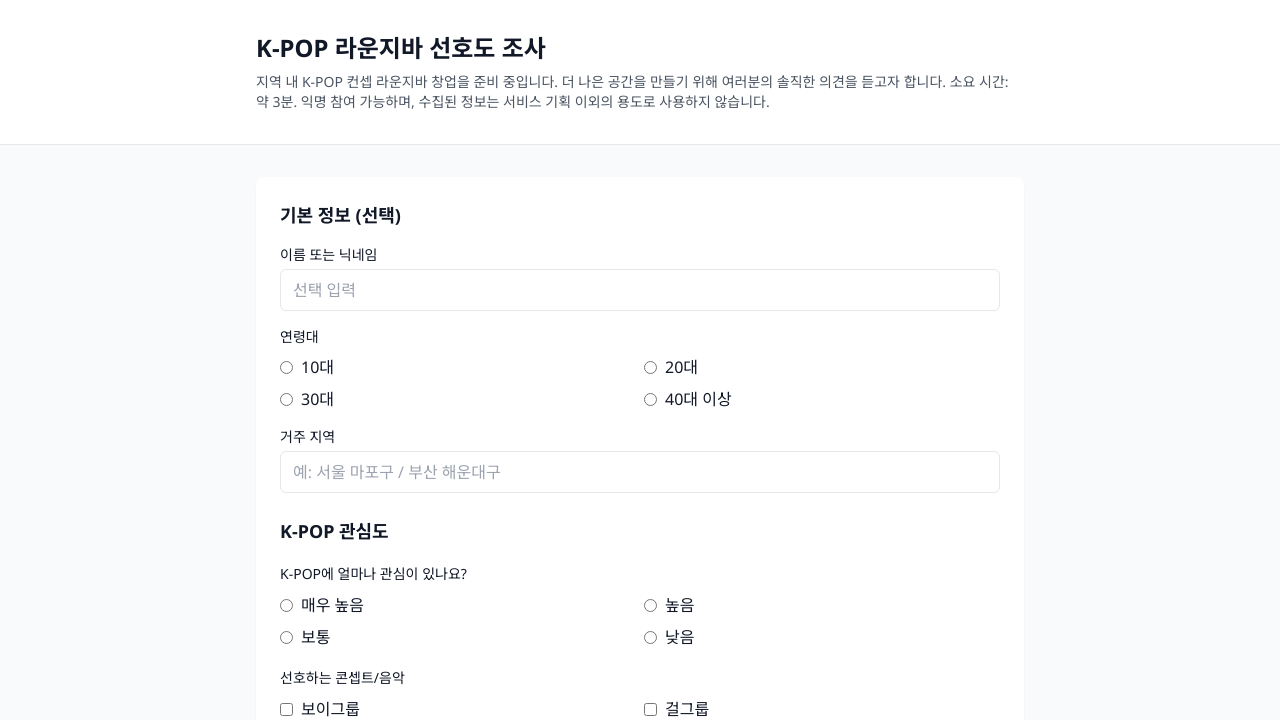The width and height of the screenshot is (1280, 720).
Task: Enable the 걸그룹 checkbox
Action: pos(651,709)
